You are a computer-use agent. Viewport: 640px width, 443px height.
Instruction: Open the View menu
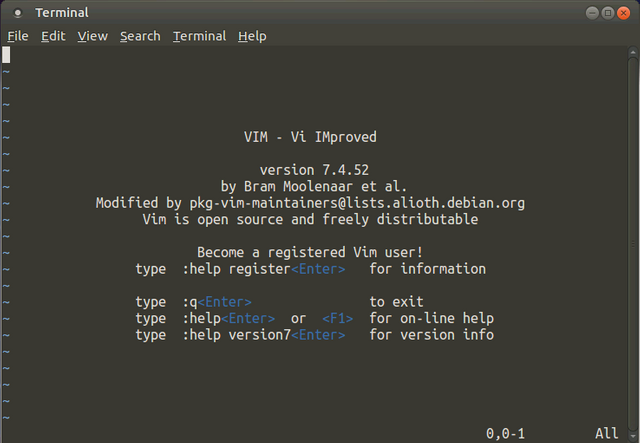[x=93, y=36]
